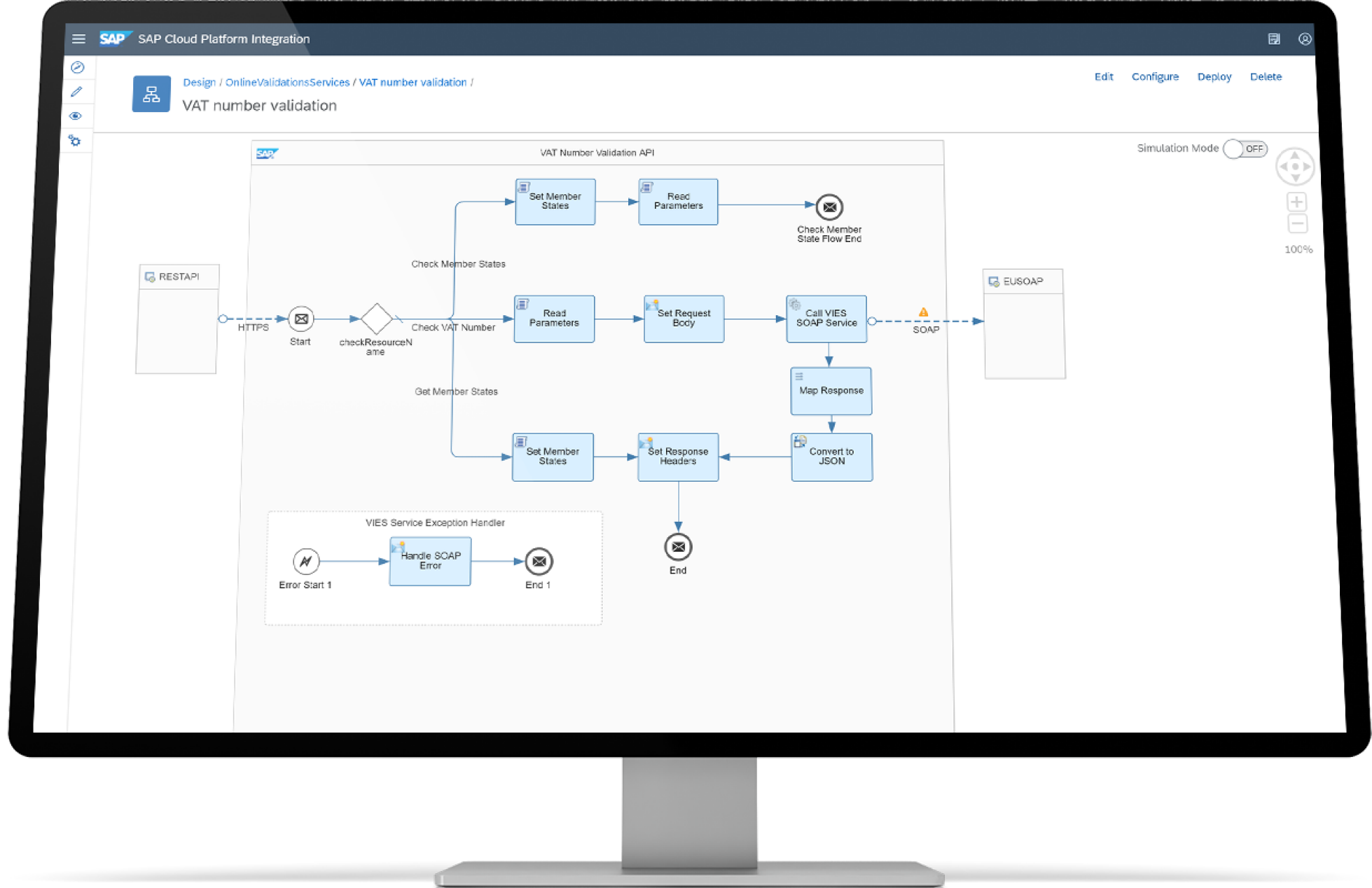Image resolution: width=1372 pixels, height=888 pixels.
Task: Open the Monitor eye icon in sidebar
Action: pyautogui.click(x=76, y=116)
